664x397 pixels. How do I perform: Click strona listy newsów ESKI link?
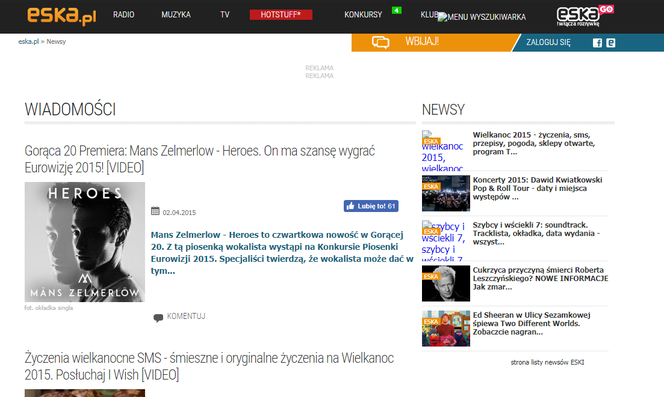pyautogui.click(x=547, y=362)
